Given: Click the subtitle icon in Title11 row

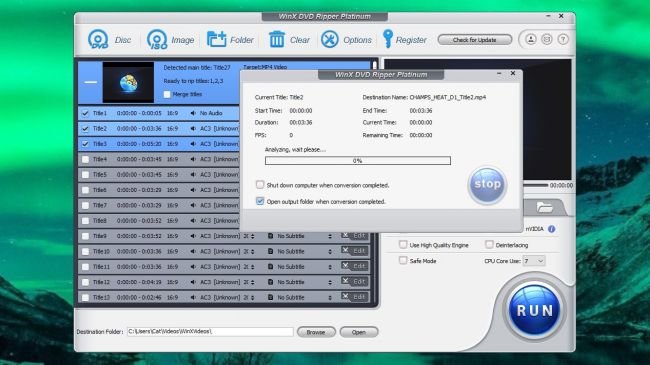Looking at the screenshot, I should coord(270,267).
